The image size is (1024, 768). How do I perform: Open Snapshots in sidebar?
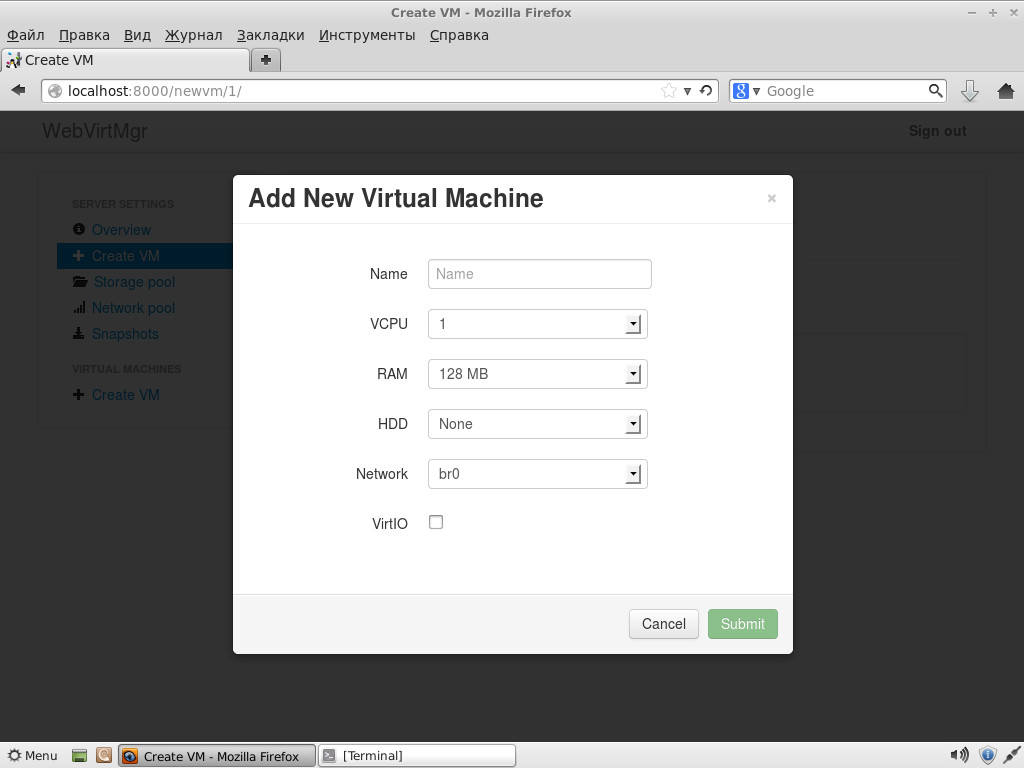pos(125,334)
